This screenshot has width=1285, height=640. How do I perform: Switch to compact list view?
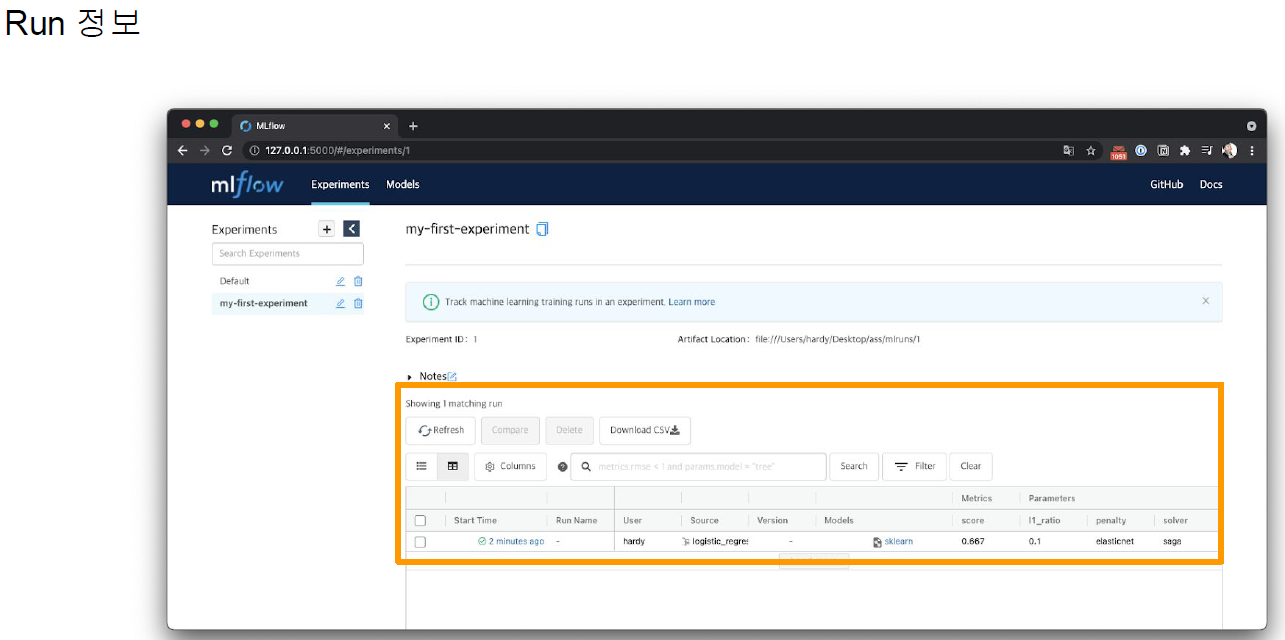coord(422,466)
